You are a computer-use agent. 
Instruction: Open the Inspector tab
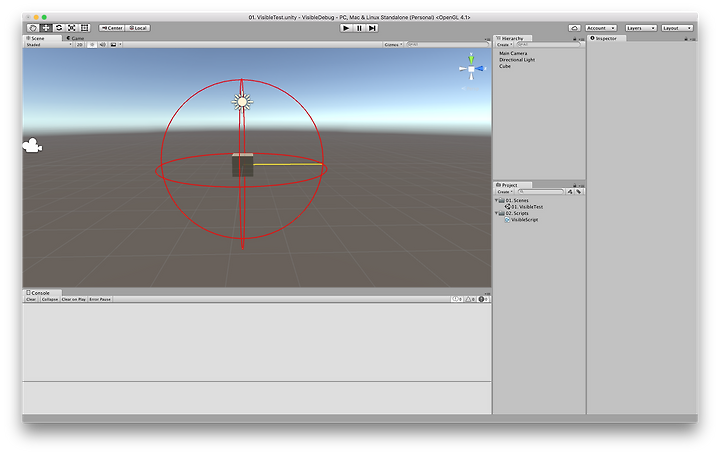tap(606, 38)
